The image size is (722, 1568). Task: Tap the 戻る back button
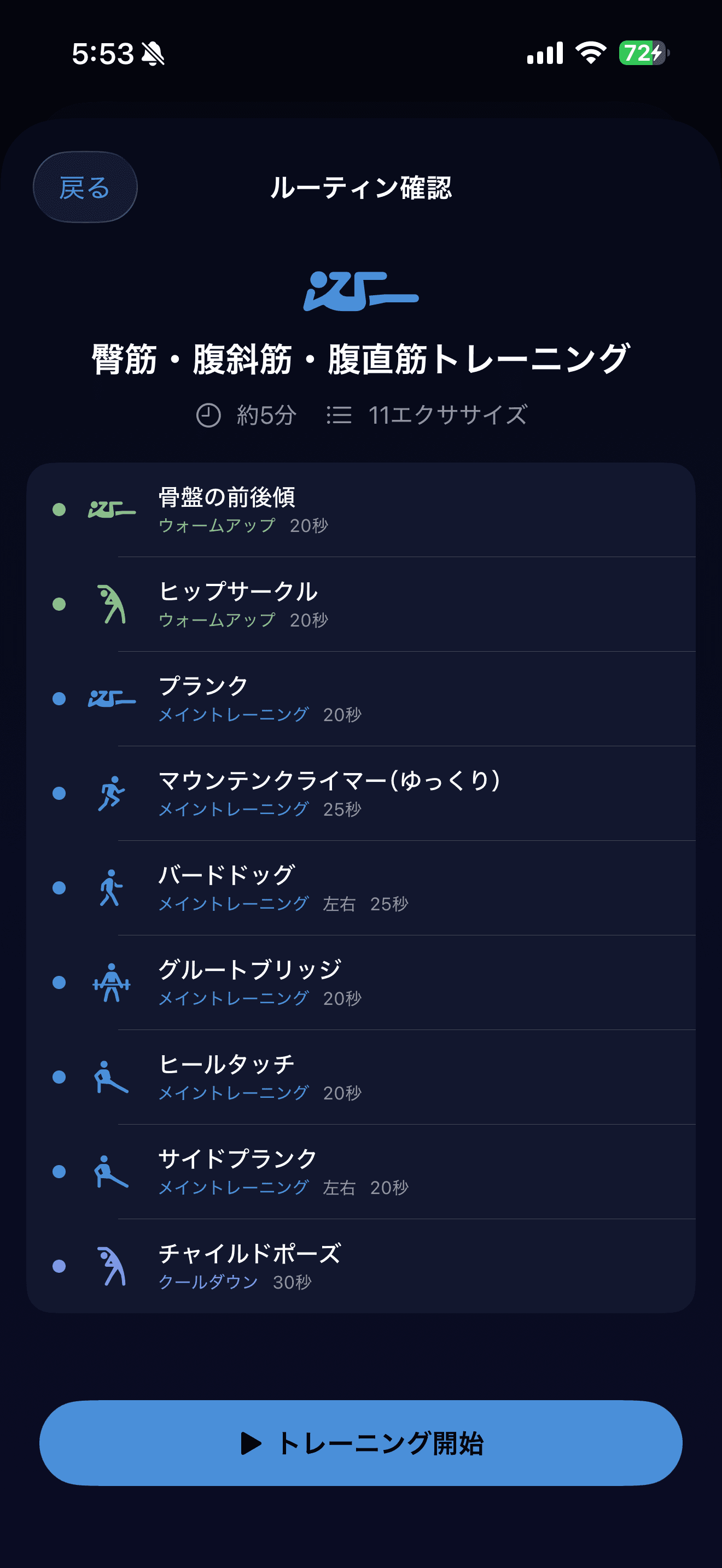85,187
